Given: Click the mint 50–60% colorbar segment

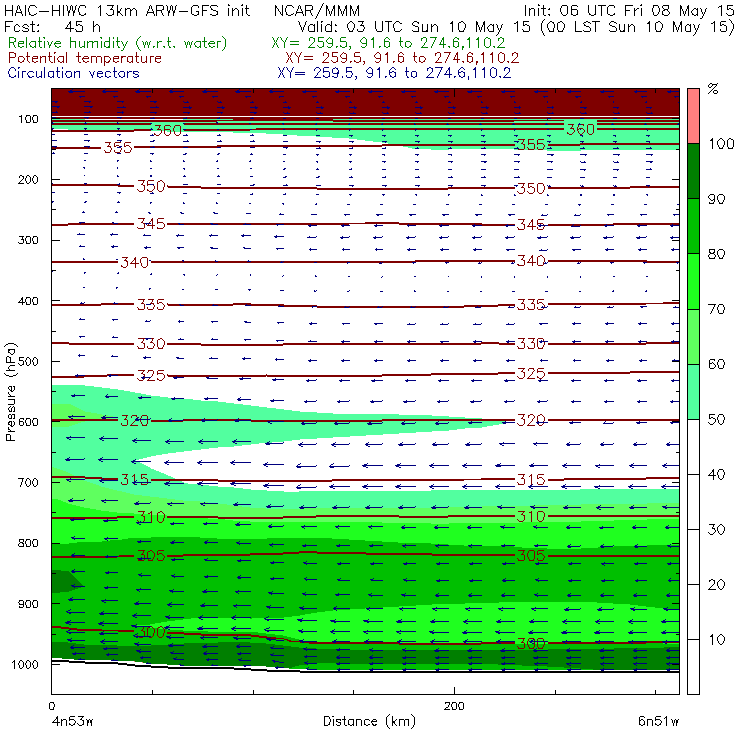Looking at the screenshot, I should 693,392.
